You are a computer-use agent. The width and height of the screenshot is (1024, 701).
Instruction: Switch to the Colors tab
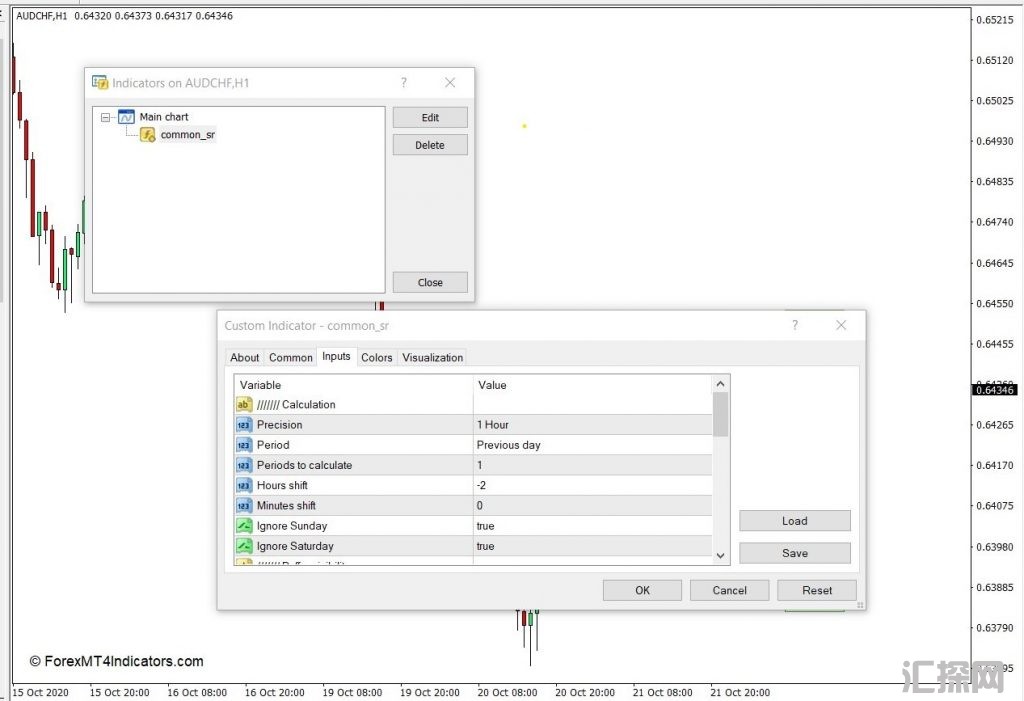point(377,357)
